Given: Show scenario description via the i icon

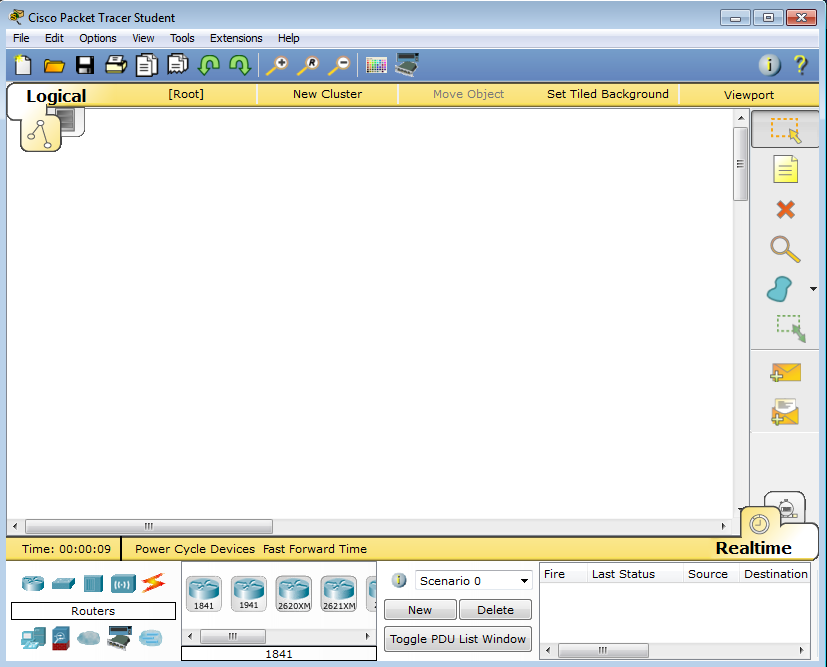Looking at the screenshot, I should pyautogui.click(x=399, y=580).
